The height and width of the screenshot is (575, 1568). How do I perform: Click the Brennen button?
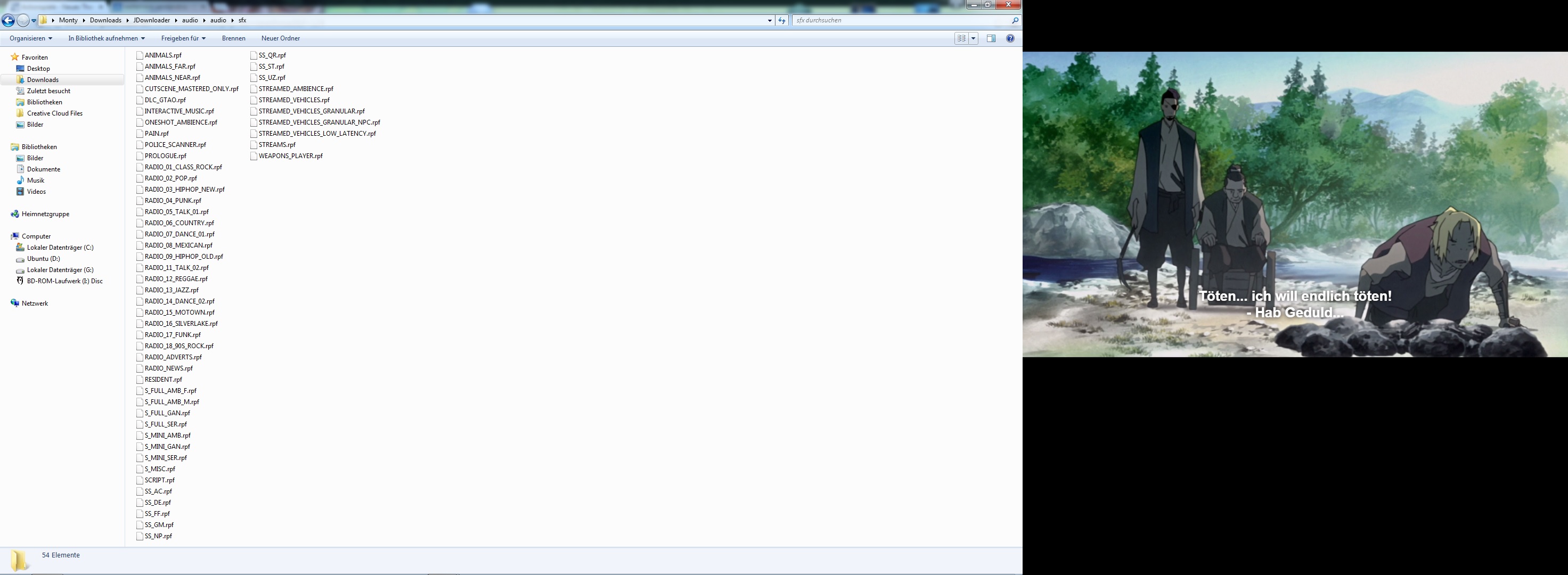[x=234, y=38]
